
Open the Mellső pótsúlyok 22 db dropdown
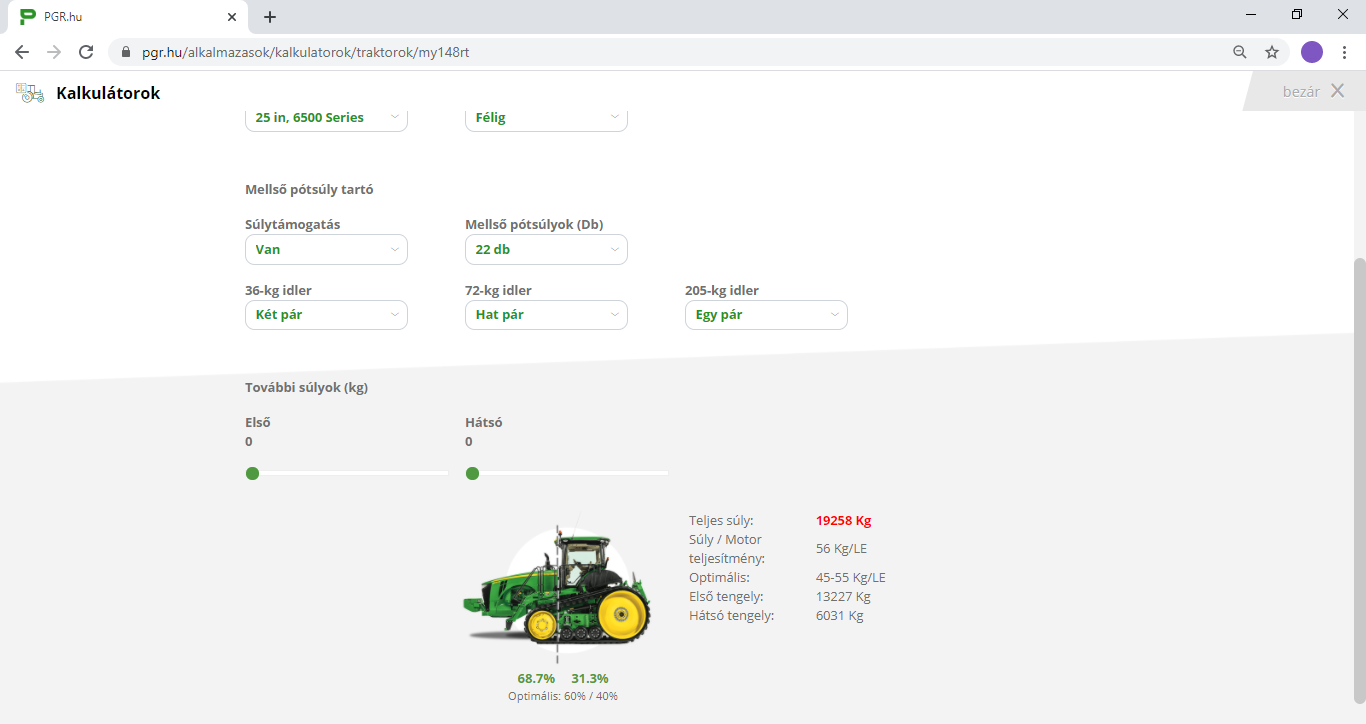coord(546,250)
